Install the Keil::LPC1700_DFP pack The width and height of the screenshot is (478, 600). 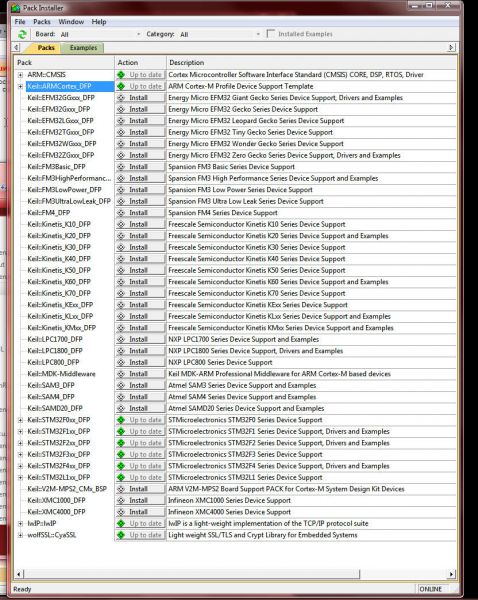[x=140, y=339]
